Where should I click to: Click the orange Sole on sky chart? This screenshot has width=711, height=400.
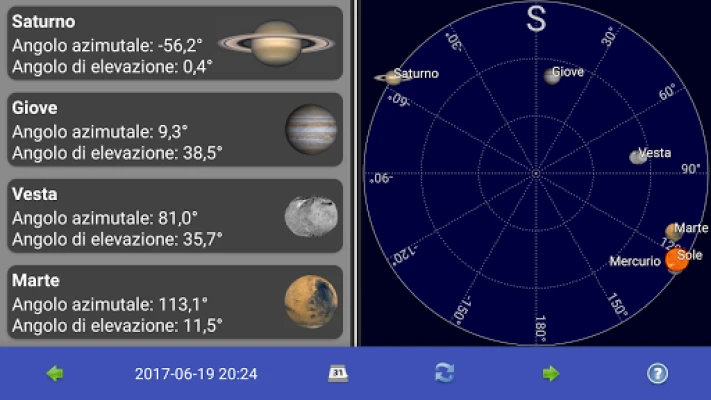(677, 259)
